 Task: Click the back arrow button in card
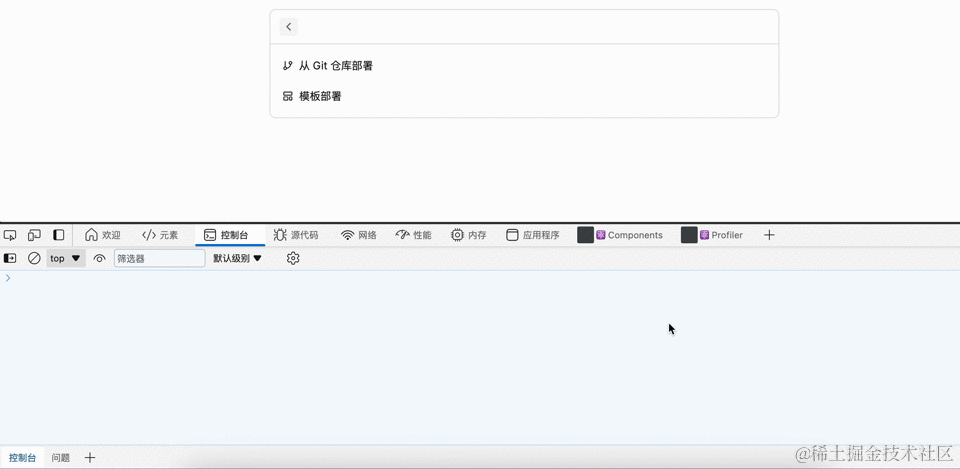point(288,26)
